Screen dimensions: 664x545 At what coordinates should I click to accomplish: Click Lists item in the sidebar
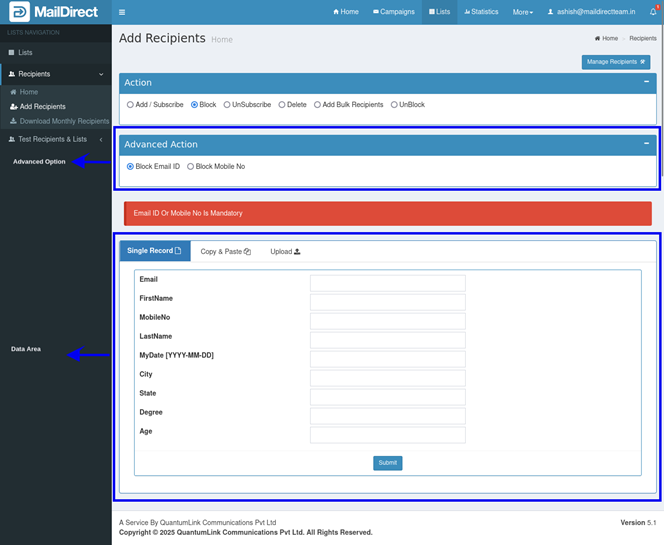pyautogui.click(x=26, y=52)
